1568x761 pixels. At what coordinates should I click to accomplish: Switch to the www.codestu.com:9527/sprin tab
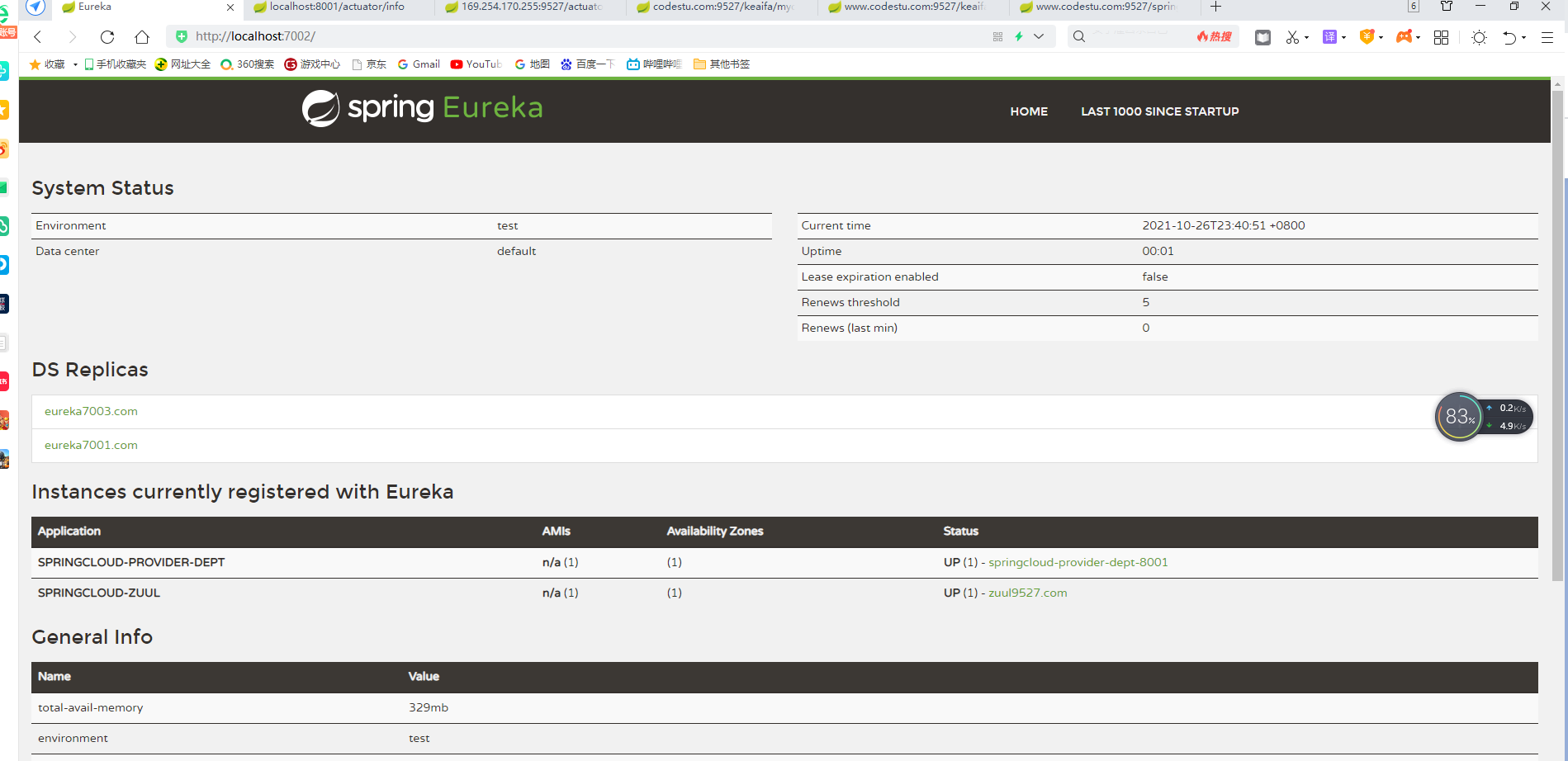(1105, 7)
